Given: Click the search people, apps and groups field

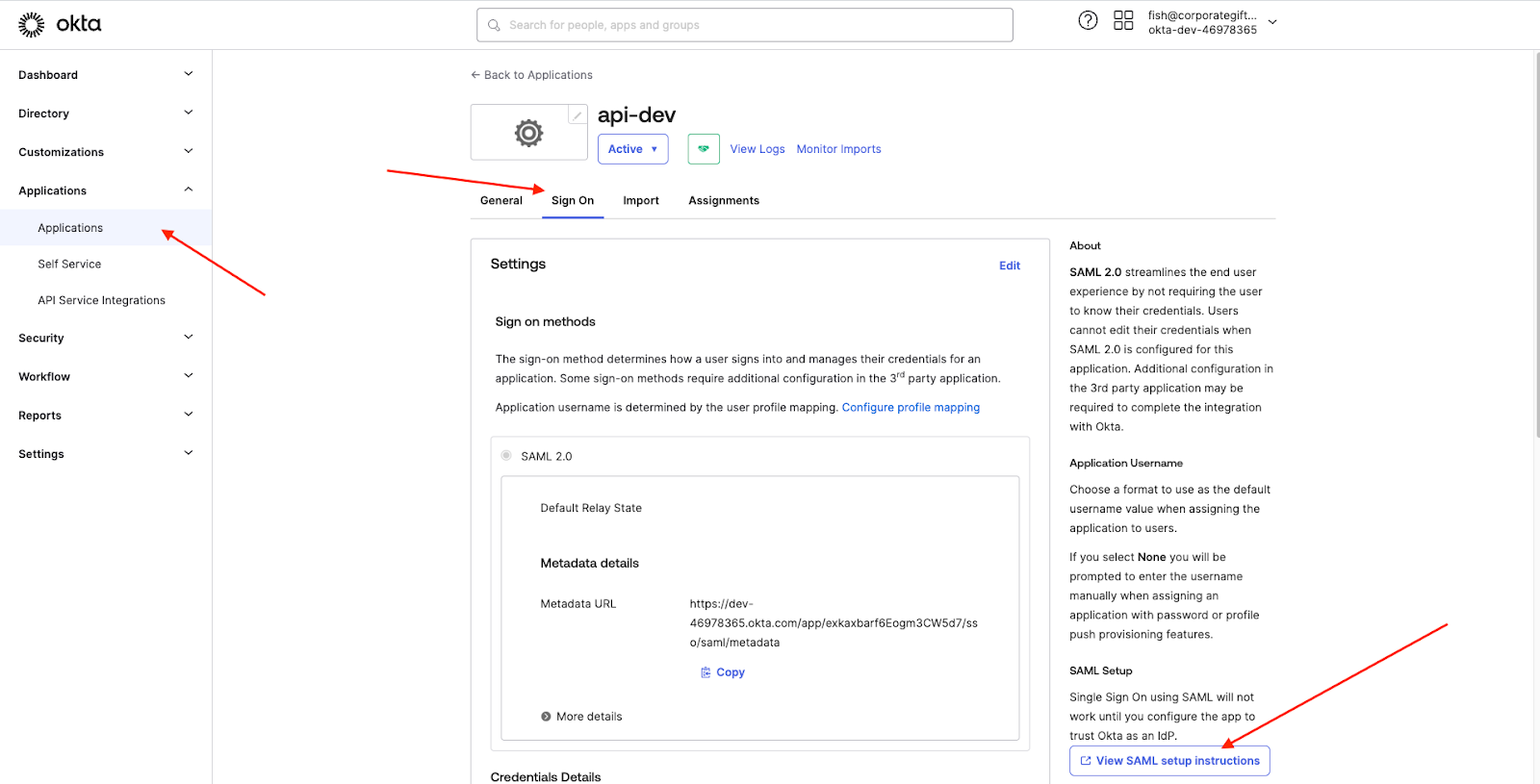Looking at the screenshot, I should [744, 25].
